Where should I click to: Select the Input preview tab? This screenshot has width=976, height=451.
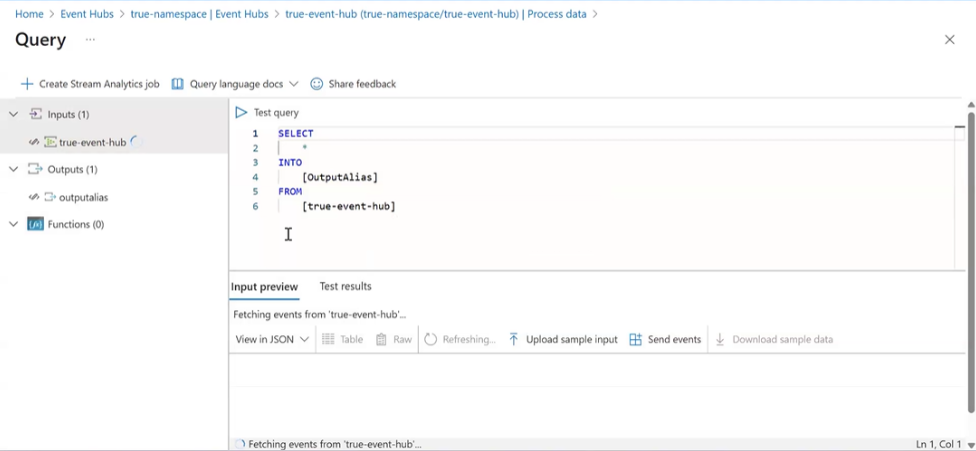coord(264,287)
